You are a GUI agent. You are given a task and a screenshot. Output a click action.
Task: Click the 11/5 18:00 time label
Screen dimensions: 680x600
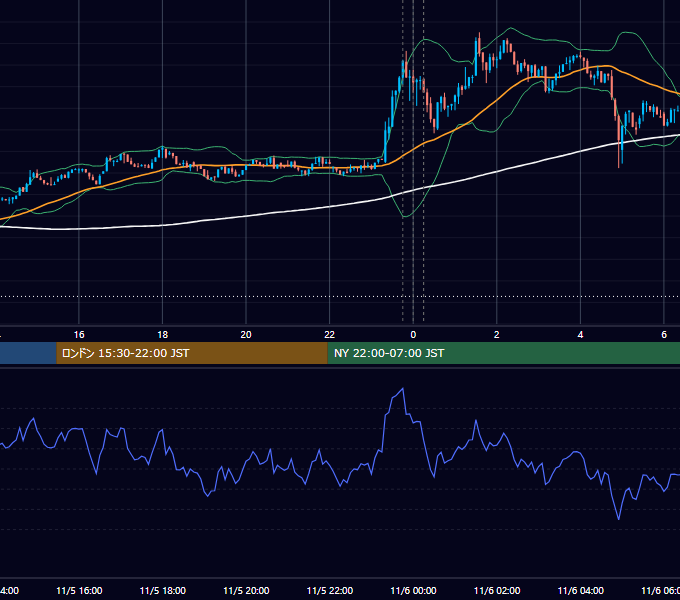tap(163, 590)
